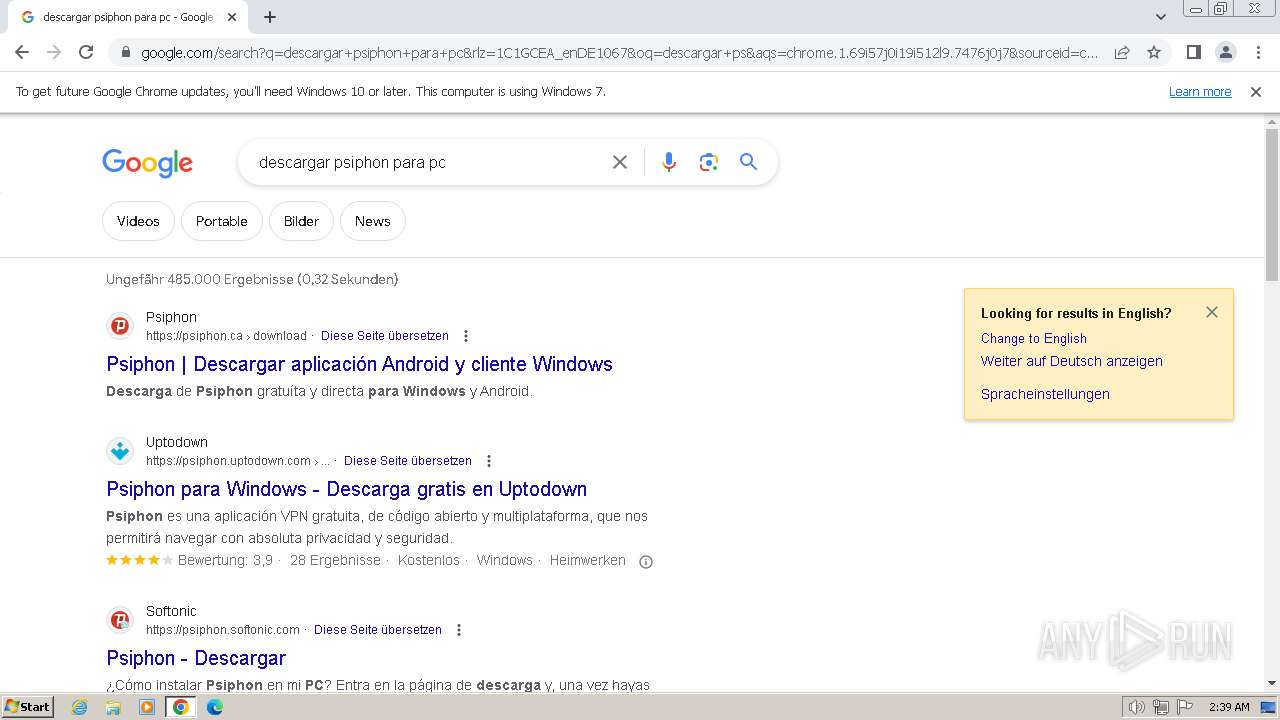Viewport: 1280px width, 720px height.
Task: Open a new browser tab
Action: coord(270,17)
